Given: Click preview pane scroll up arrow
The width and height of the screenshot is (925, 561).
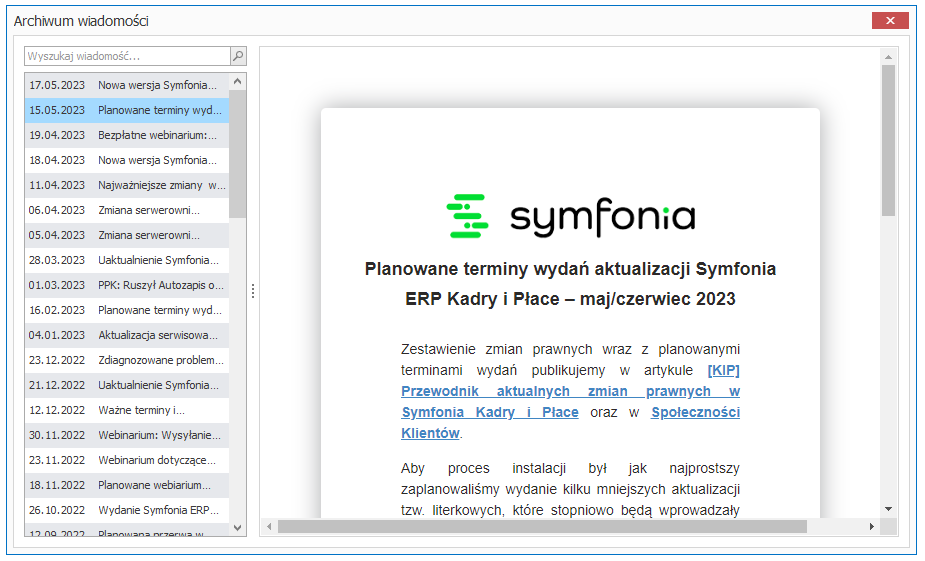Looking at the screenshot, I should 888,57.
